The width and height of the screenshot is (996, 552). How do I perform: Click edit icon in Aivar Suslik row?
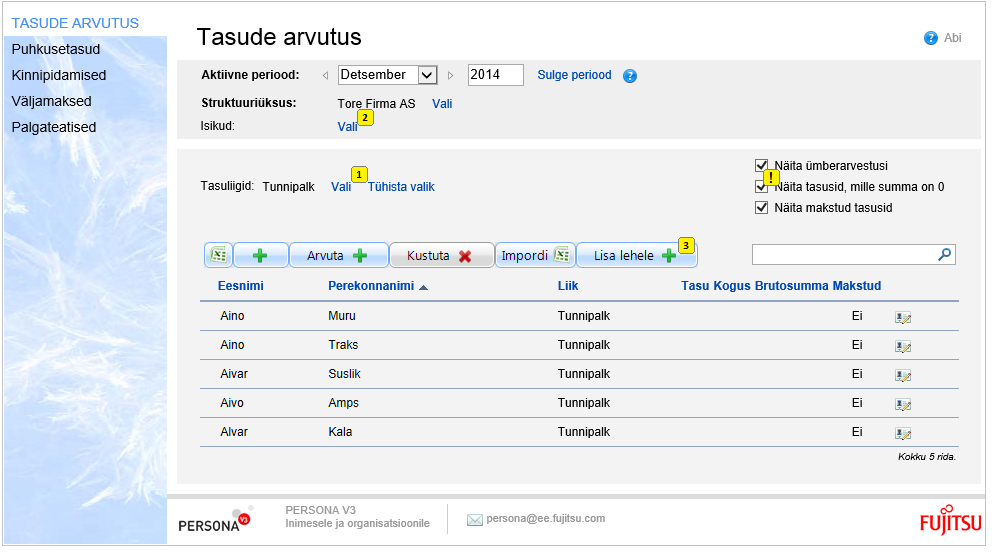click(x=903, y=375)
